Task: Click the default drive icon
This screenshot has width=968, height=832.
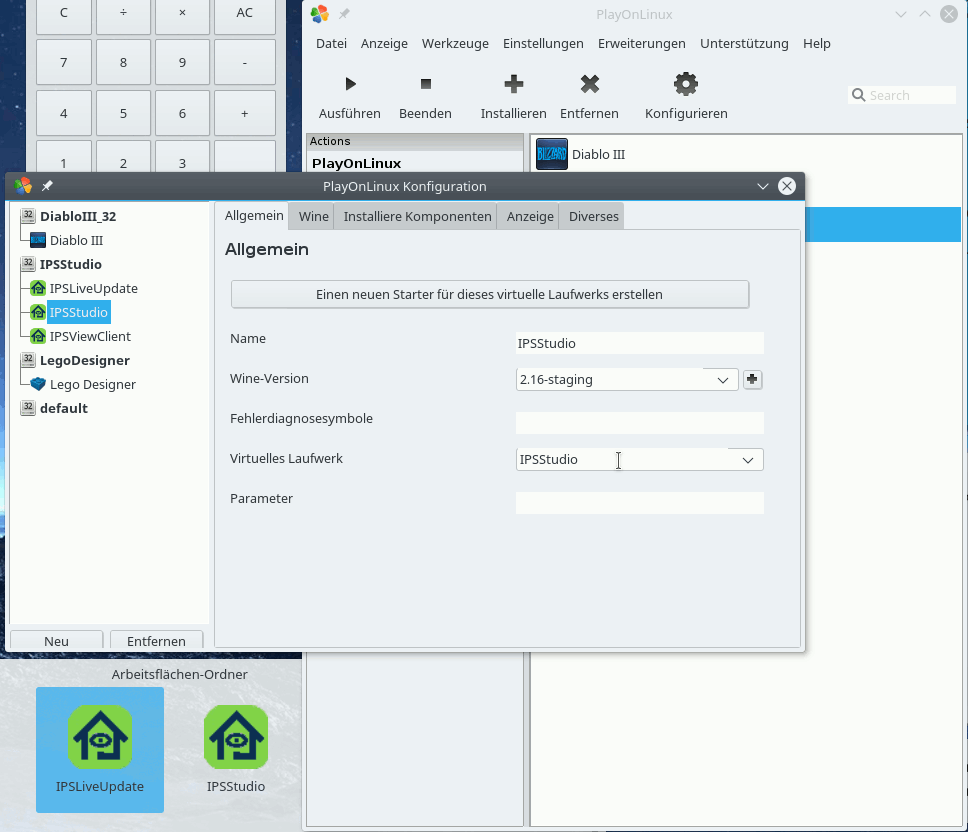Action: (28, 408)
